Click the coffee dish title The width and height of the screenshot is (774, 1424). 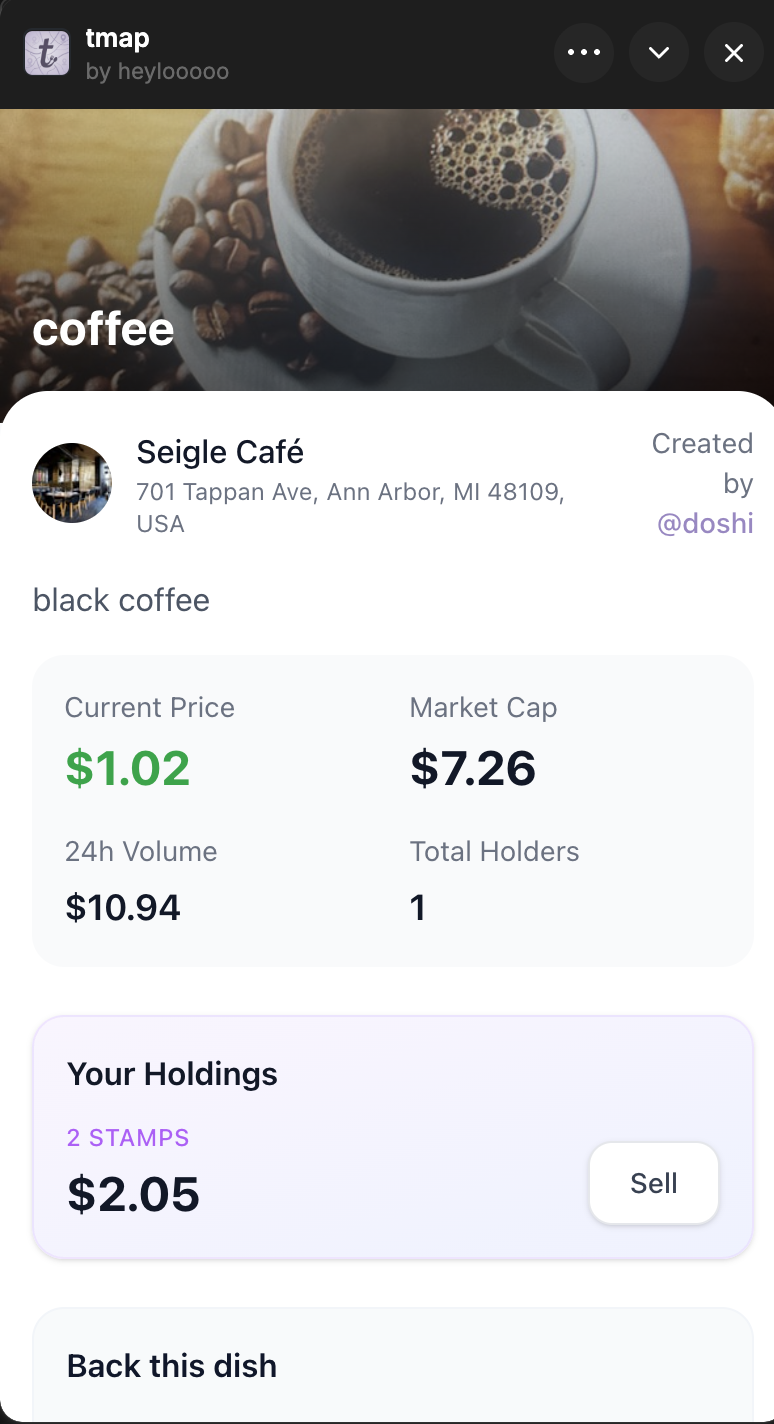[103, 329]
